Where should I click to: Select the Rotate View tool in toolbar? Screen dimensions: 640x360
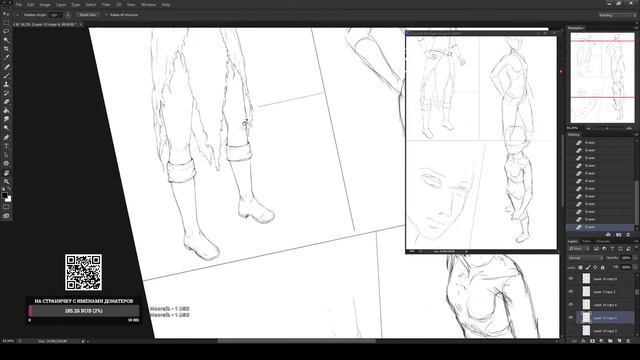6,173
